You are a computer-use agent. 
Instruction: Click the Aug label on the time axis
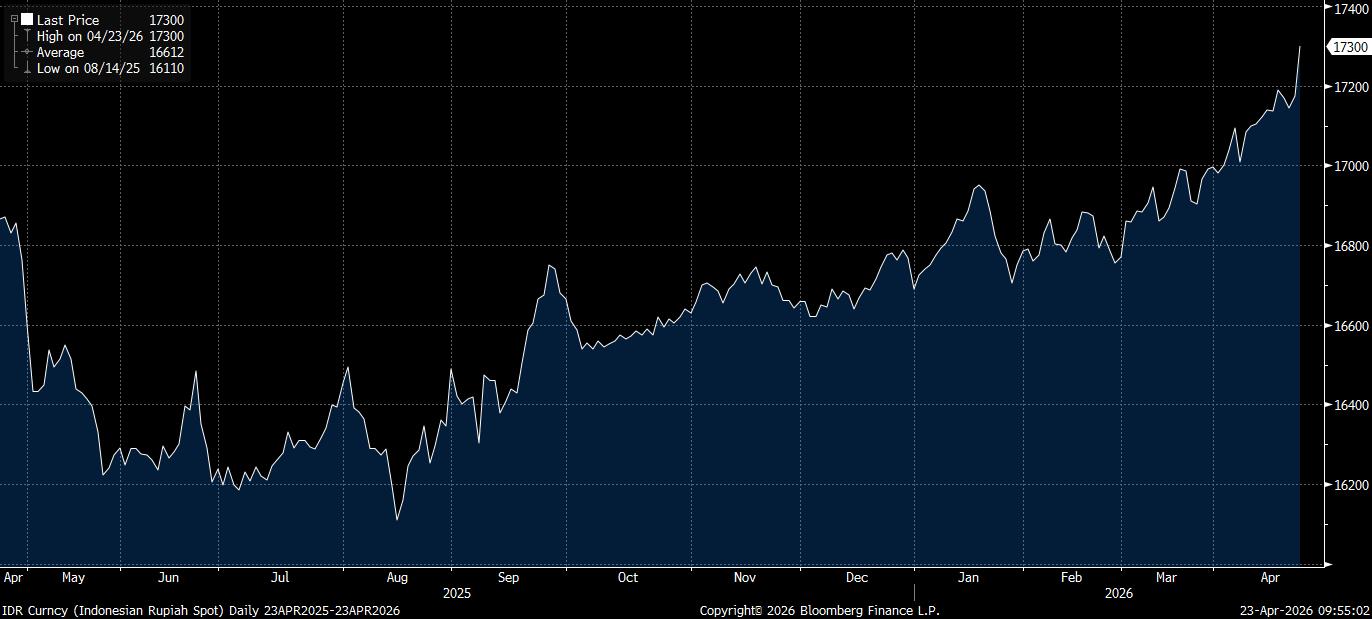(x=397, y=578)
